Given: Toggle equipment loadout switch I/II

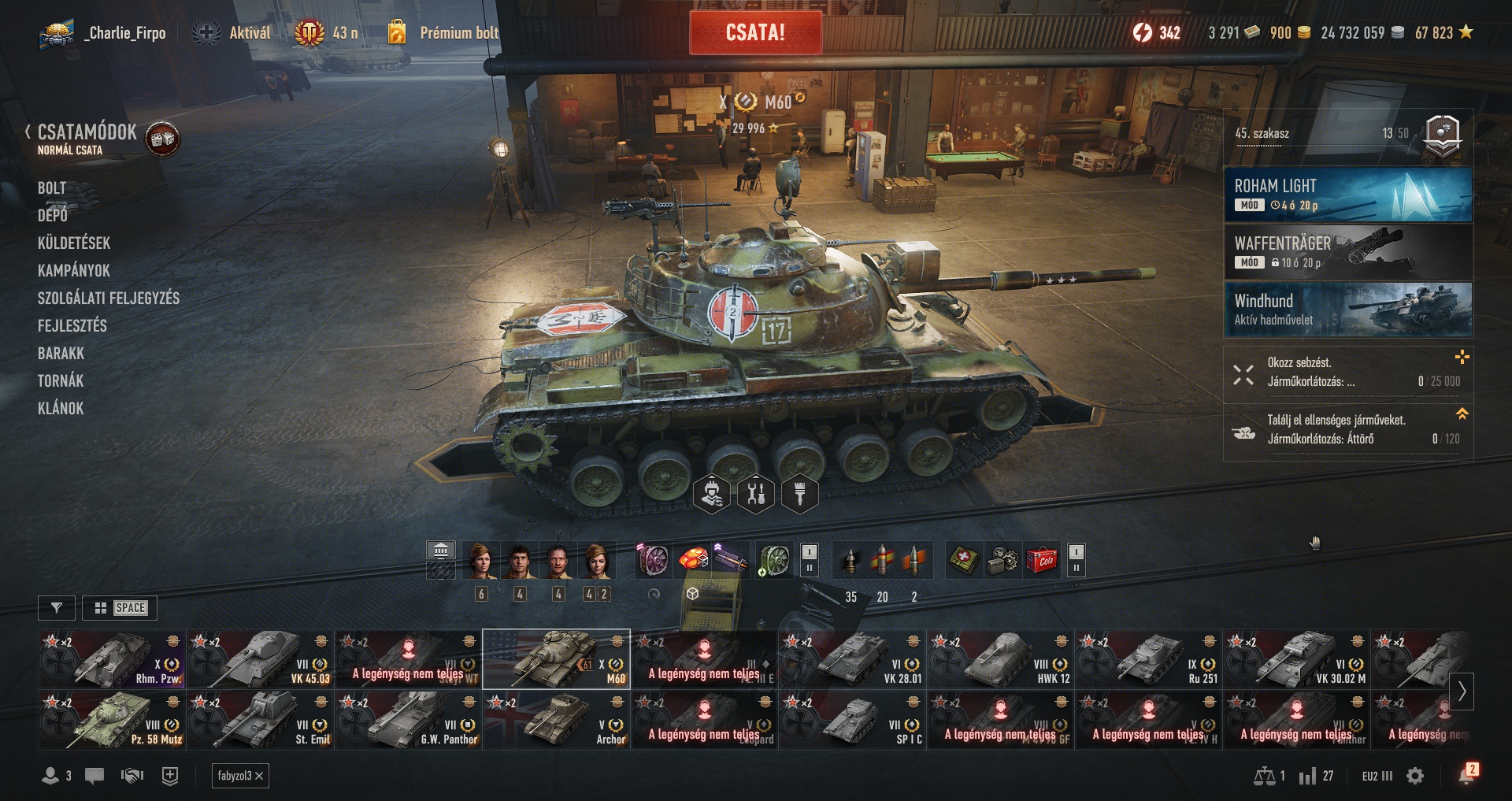Looking at the screenshot, I should coord(809,560).
